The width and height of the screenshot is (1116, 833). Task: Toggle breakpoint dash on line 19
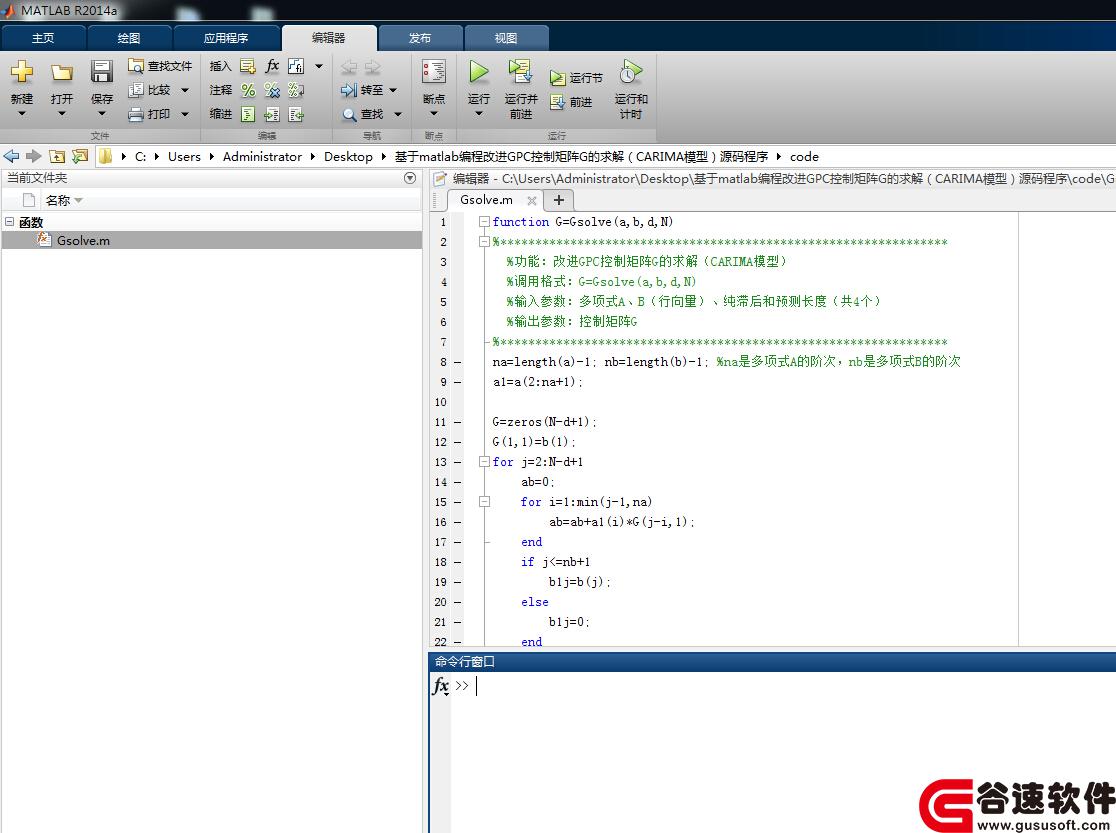coord(458,582)
